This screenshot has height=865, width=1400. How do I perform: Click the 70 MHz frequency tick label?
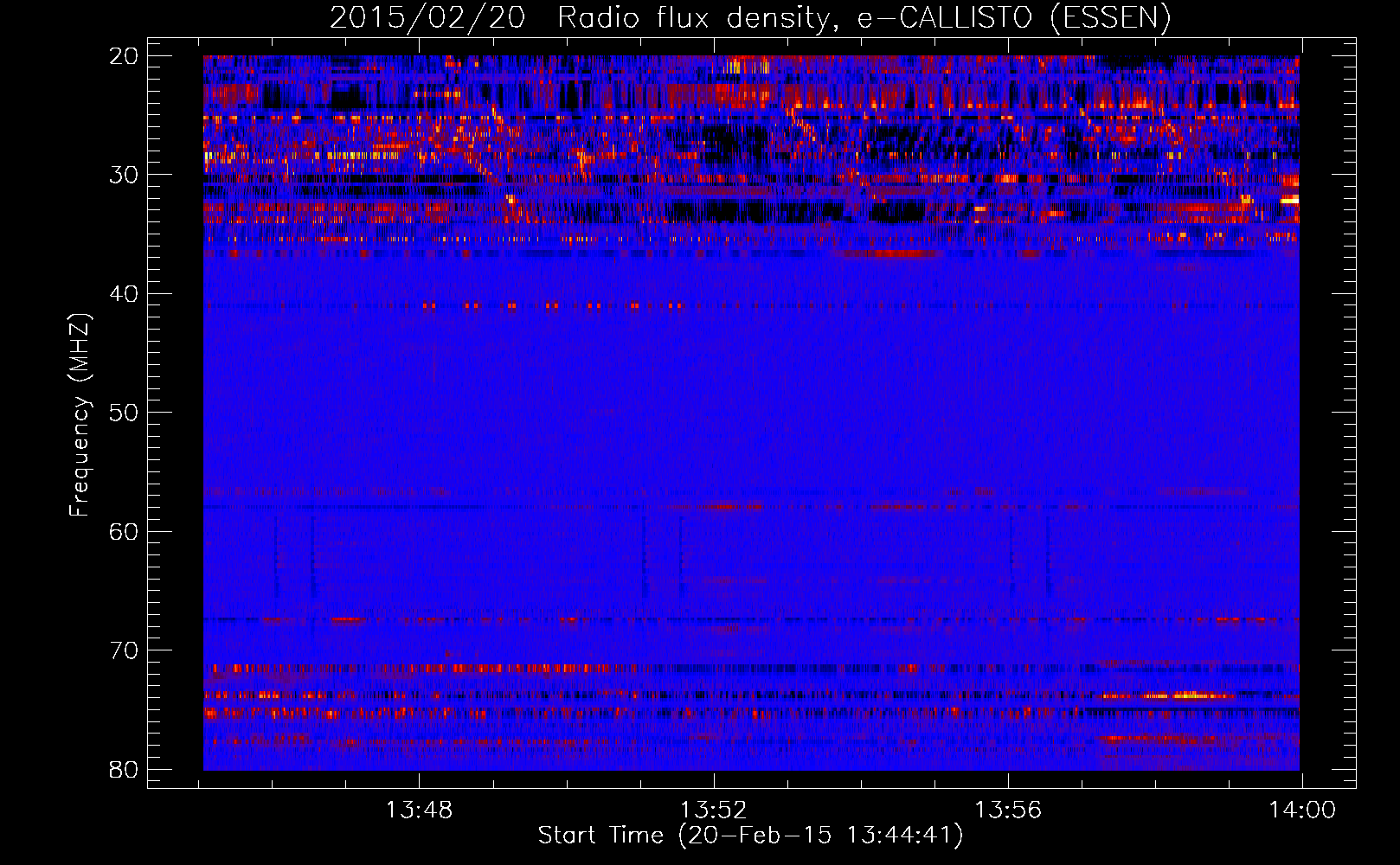(x=124, y=650)
